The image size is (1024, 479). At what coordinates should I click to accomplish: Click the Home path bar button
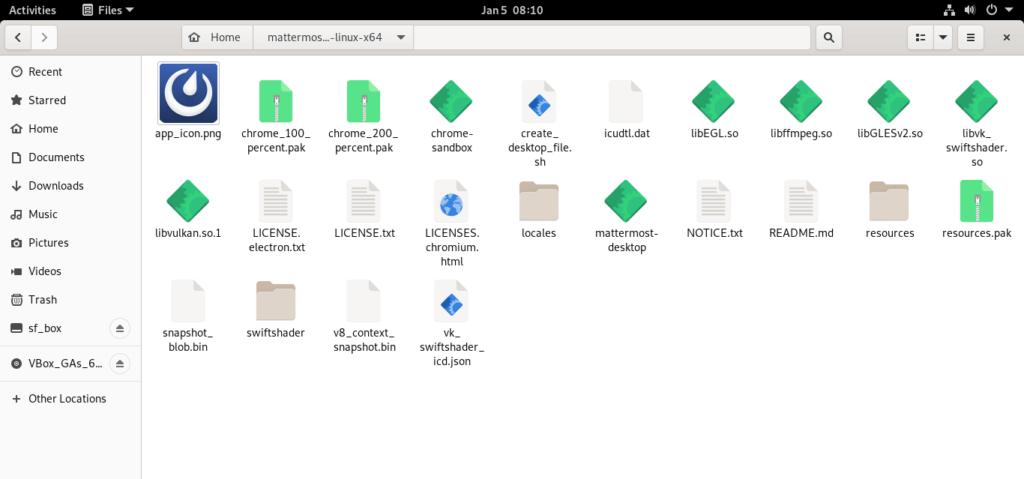point(217,37)
